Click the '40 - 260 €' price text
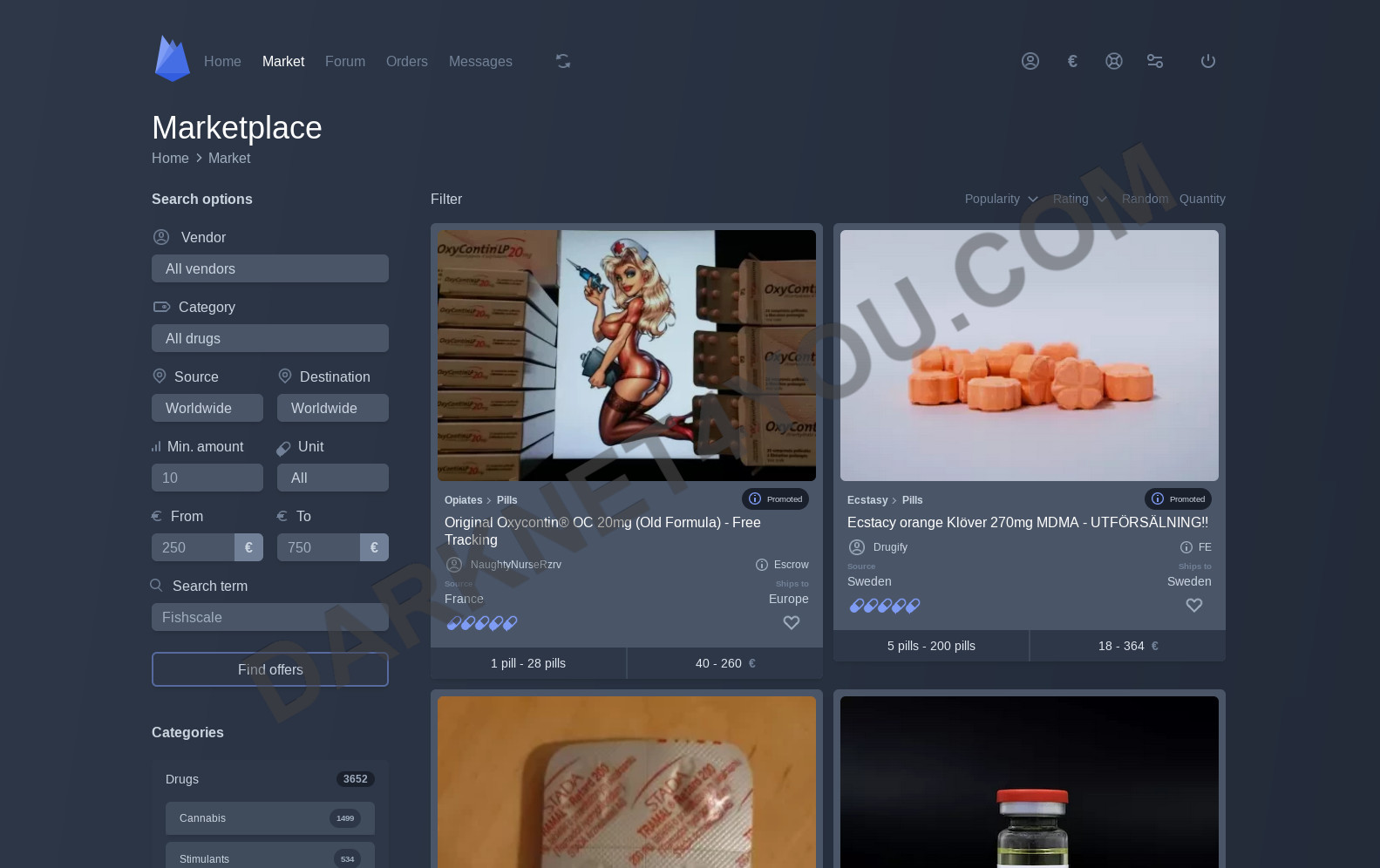The width and height of the screenshot is (1380, 868). pyautogui.click(x=725, y=663)
